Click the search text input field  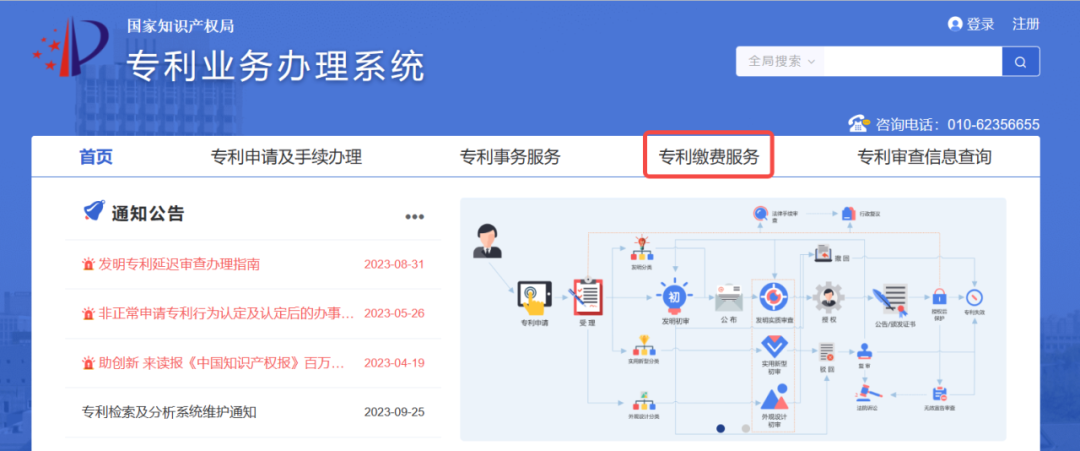coord(913,61)
